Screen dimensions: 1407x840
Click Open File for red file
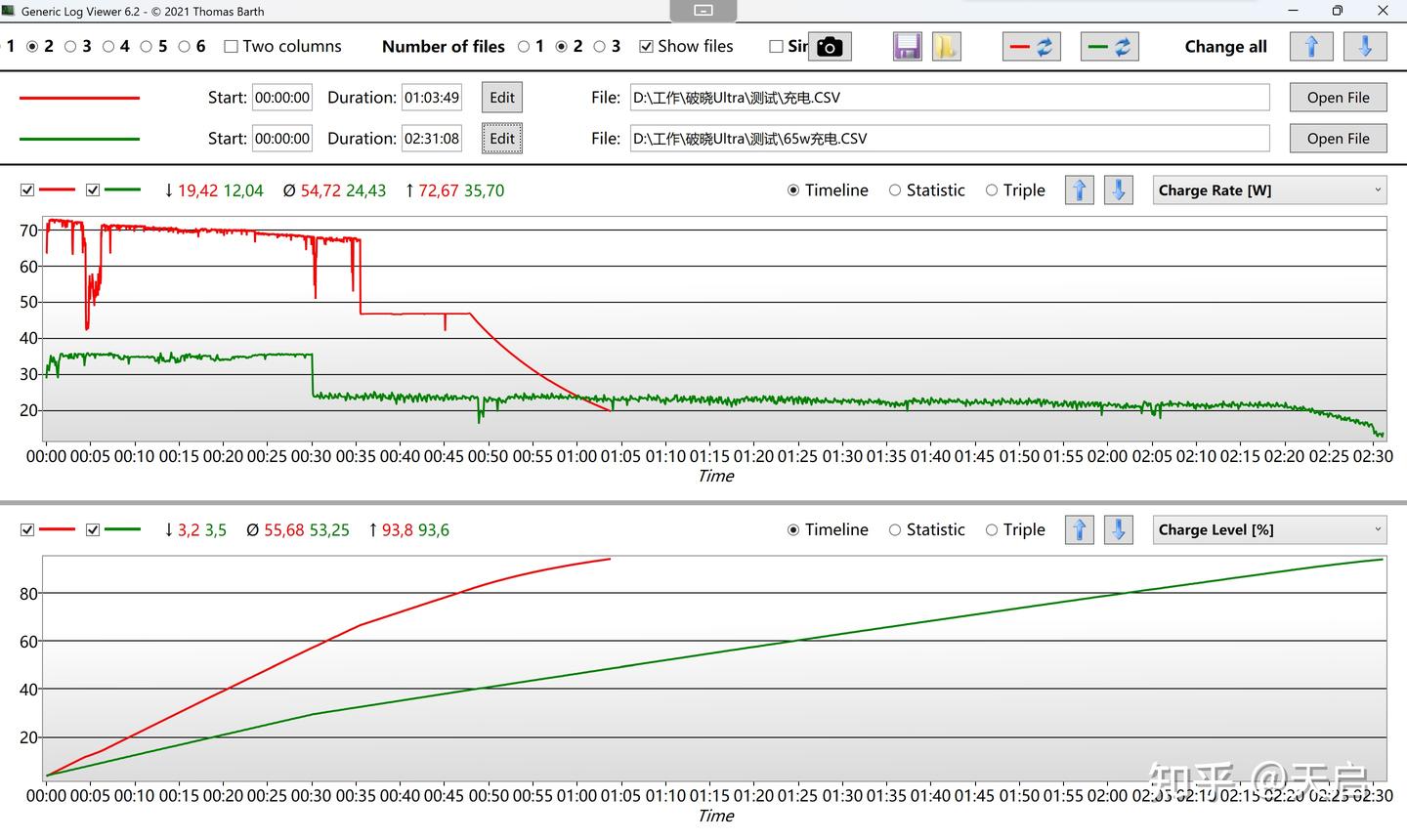[x=1338, y=98]
